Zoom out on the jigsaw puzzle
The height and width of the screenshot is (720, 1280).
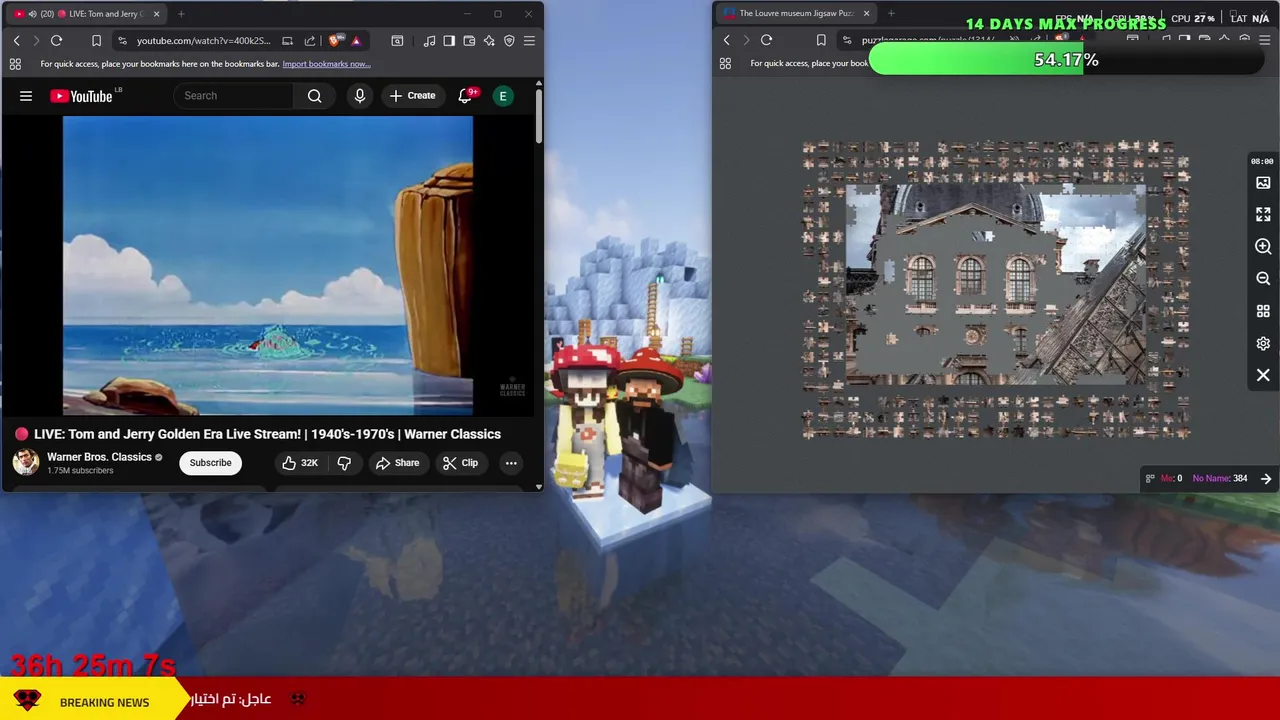pyautogui.click(x=1263, y=279)
